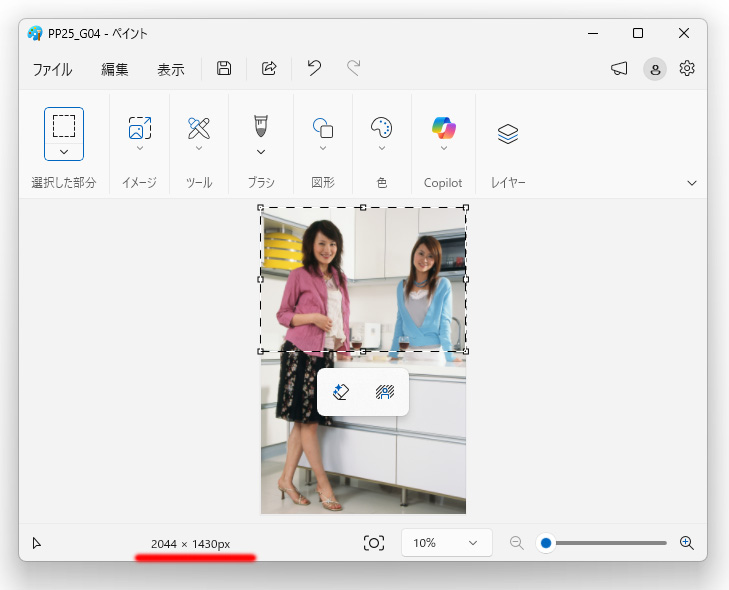The height and width of the screenshot is (590, 729).
Task: Toggle the Layers panel
Action: pos(508,134)
